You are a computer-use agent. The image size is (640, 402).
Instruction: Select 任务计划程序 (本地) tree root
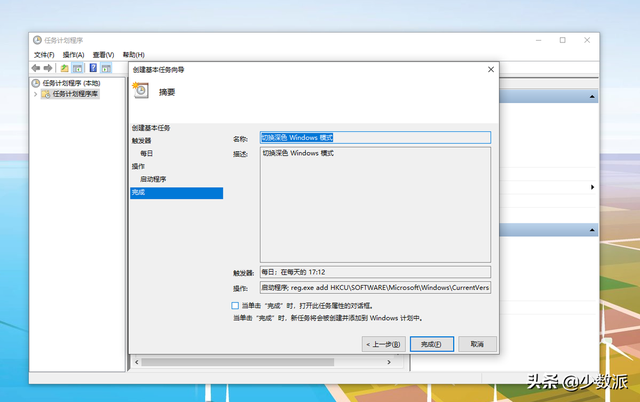71,83
